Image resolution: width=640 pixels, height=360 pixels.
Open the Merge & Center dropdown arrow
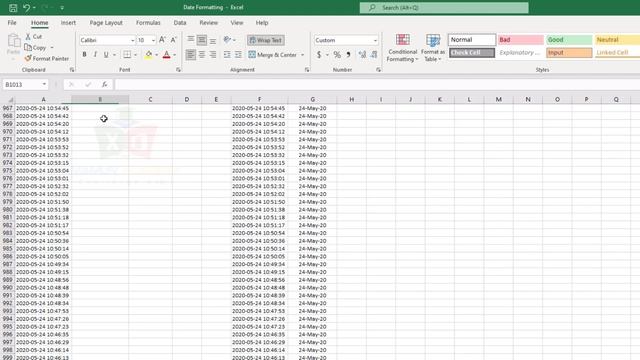point(302,55)
